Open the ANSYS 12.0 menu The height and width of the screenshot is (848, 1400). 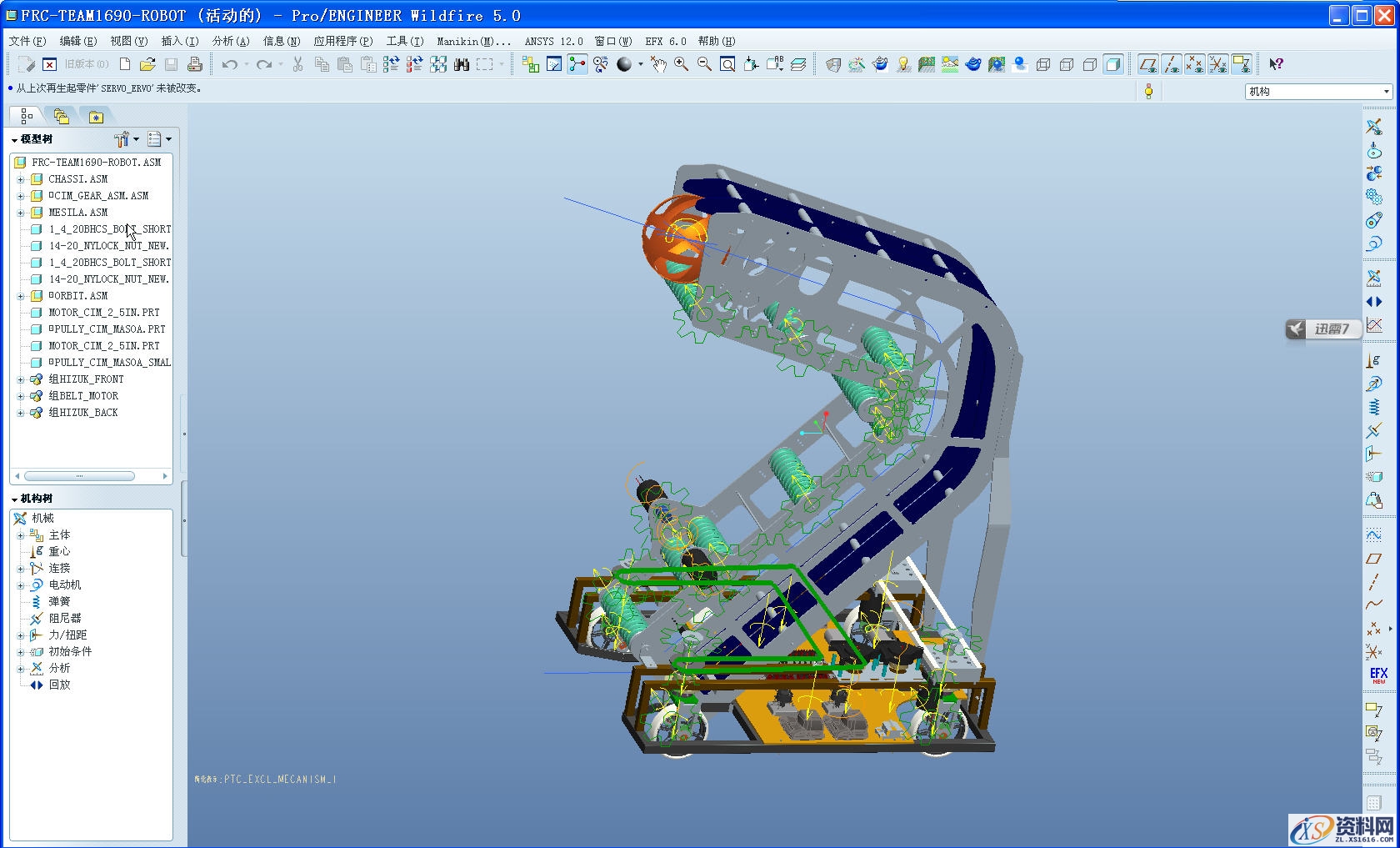click(x=553, y=41)
